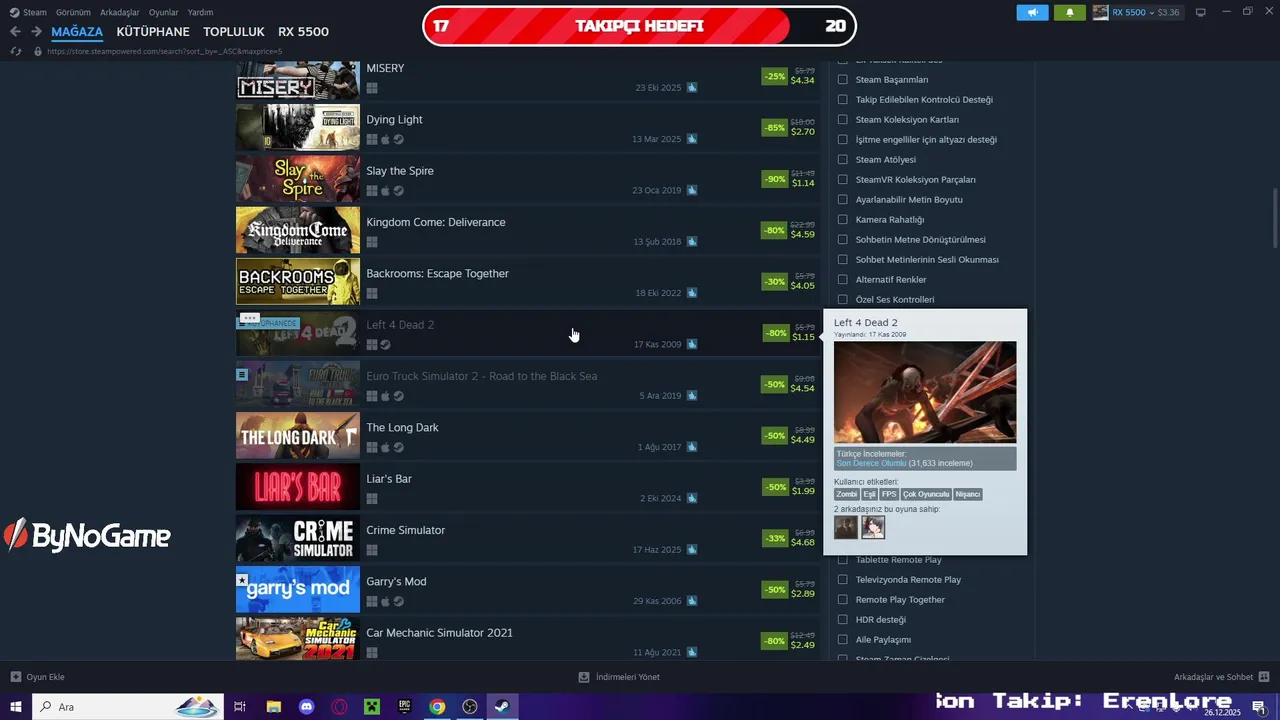
Task: Click the Steam icon in the taskbar
Action: pyautogui.click(x=502, y=707)
